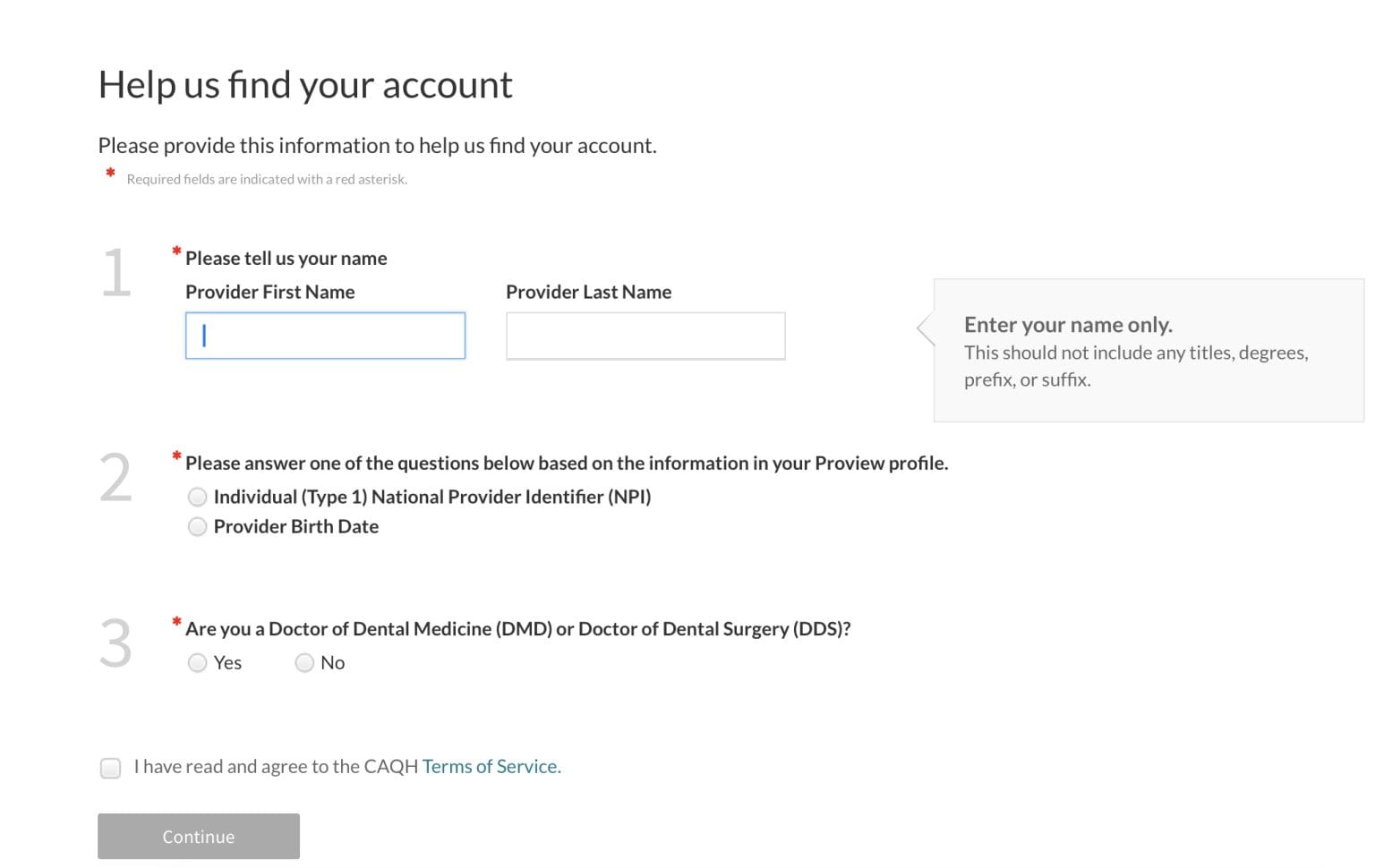Click the Provider First Name input field
Screen dimensions: 1375x868
(x=325, y=336)
